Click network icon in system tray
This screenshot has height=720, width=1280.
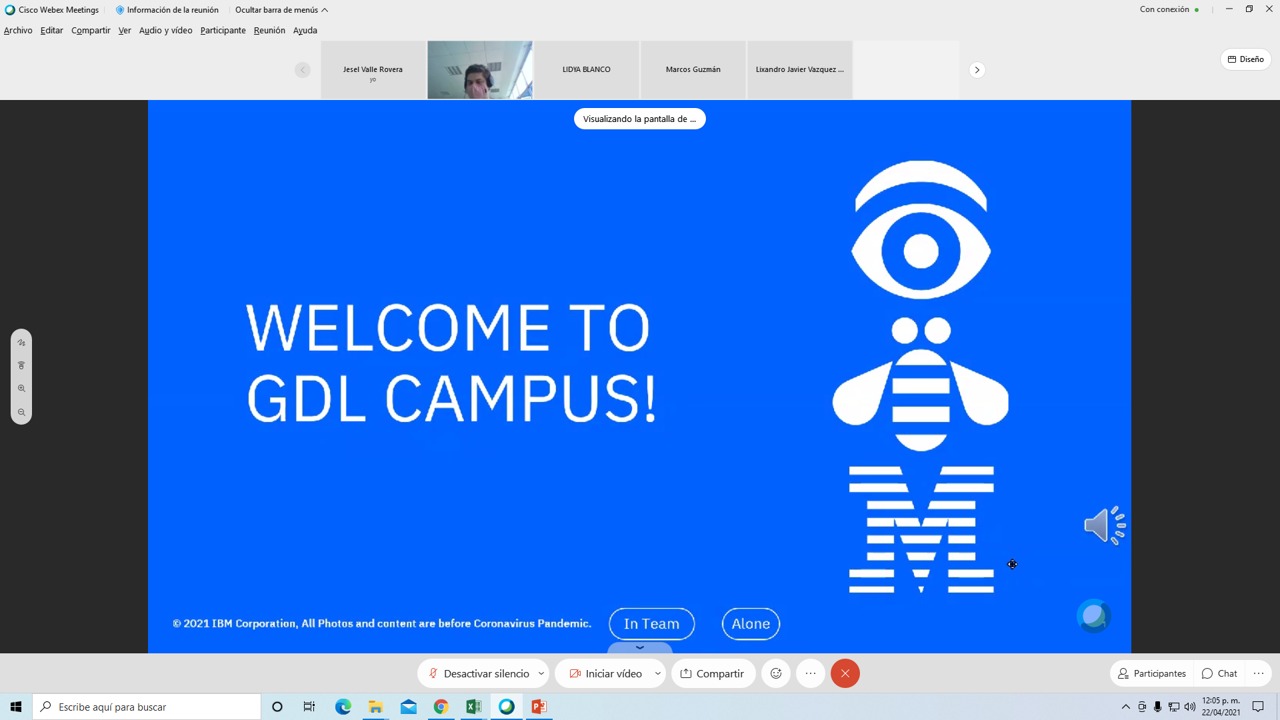[1174, 707]
